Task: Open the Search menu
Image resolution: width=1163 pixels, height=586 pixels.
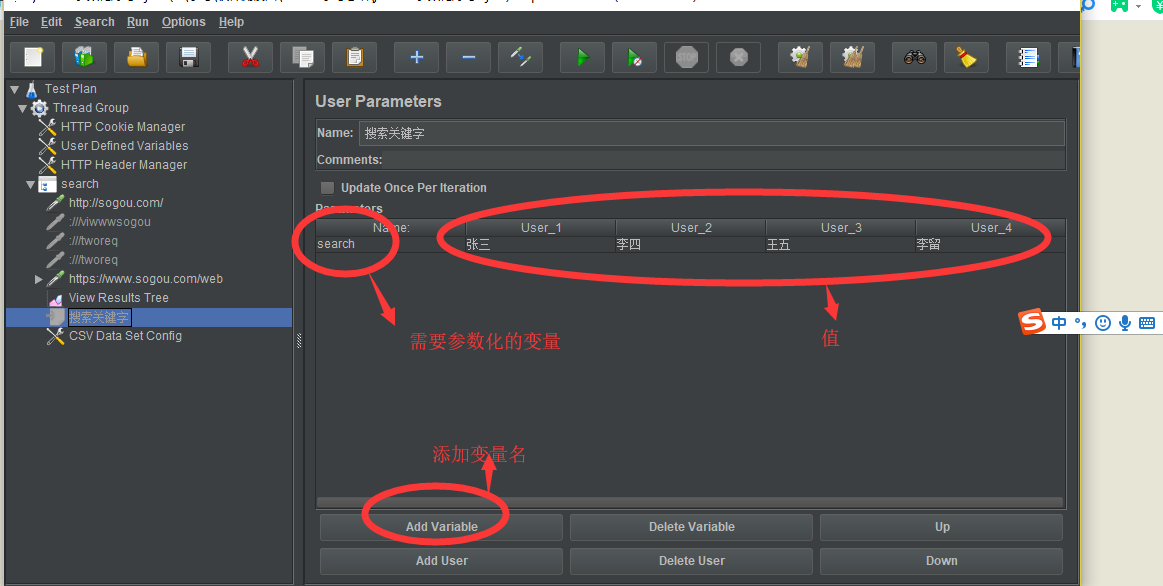Action: tap(94, 22)
